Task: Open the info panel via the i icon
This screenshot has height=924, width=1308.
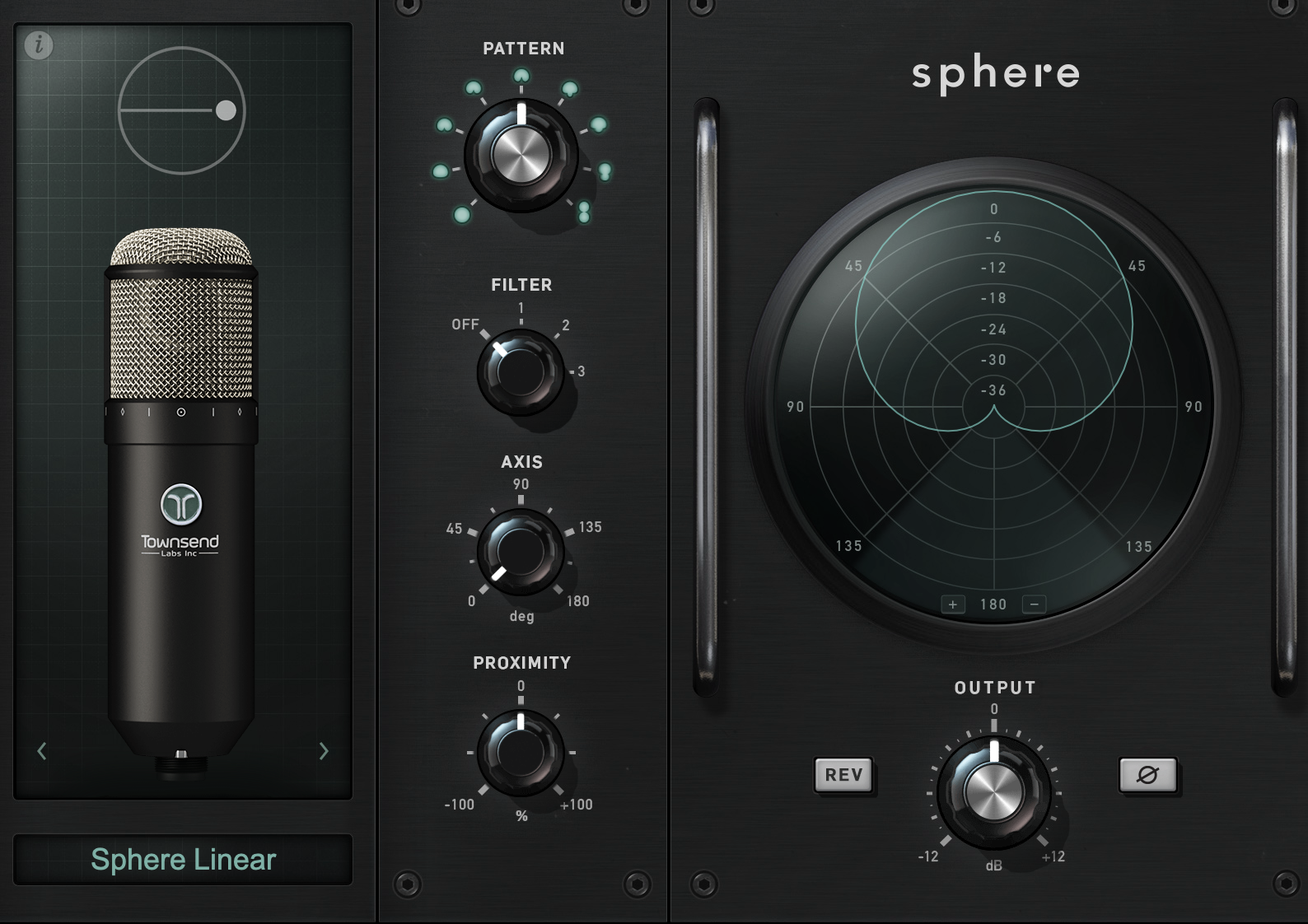Action: (39, 44)
